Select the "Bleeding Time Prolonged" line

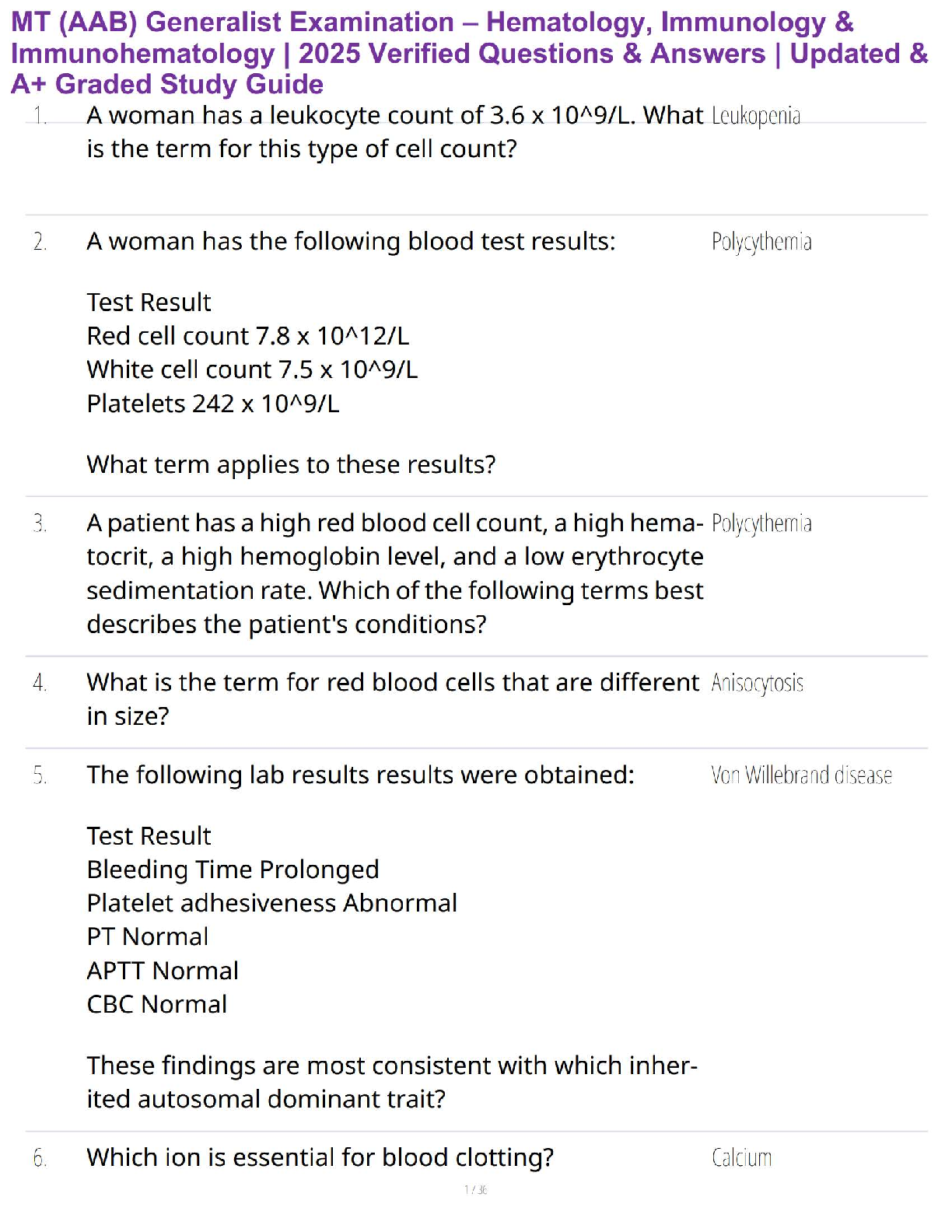tap(233, 870)
